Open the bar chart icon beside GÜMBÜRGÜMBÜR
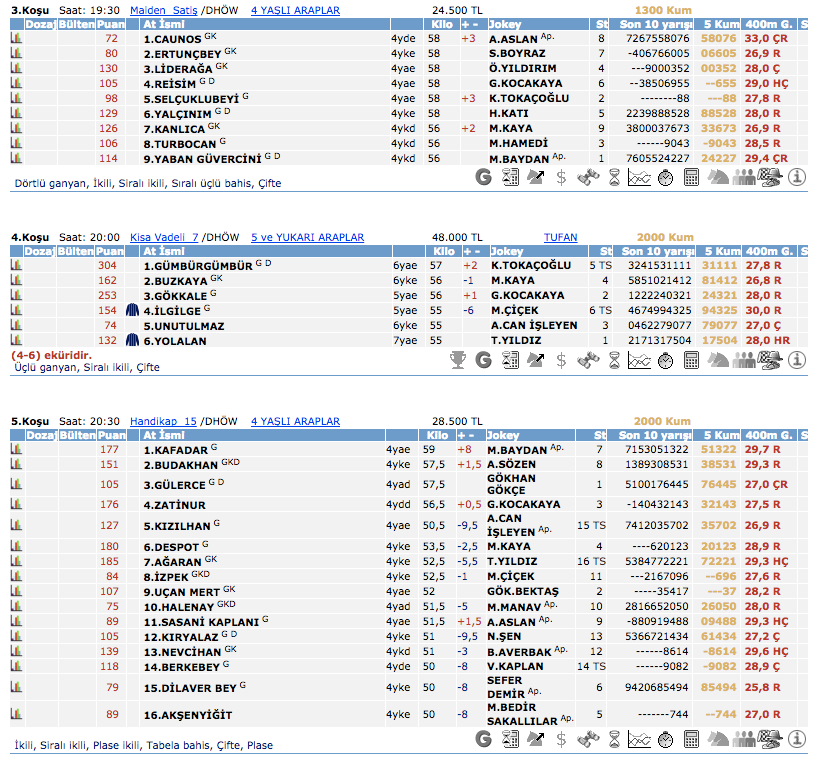Viewport: 823px width, 760px height. pyautogui.click(x=16, y=266)
